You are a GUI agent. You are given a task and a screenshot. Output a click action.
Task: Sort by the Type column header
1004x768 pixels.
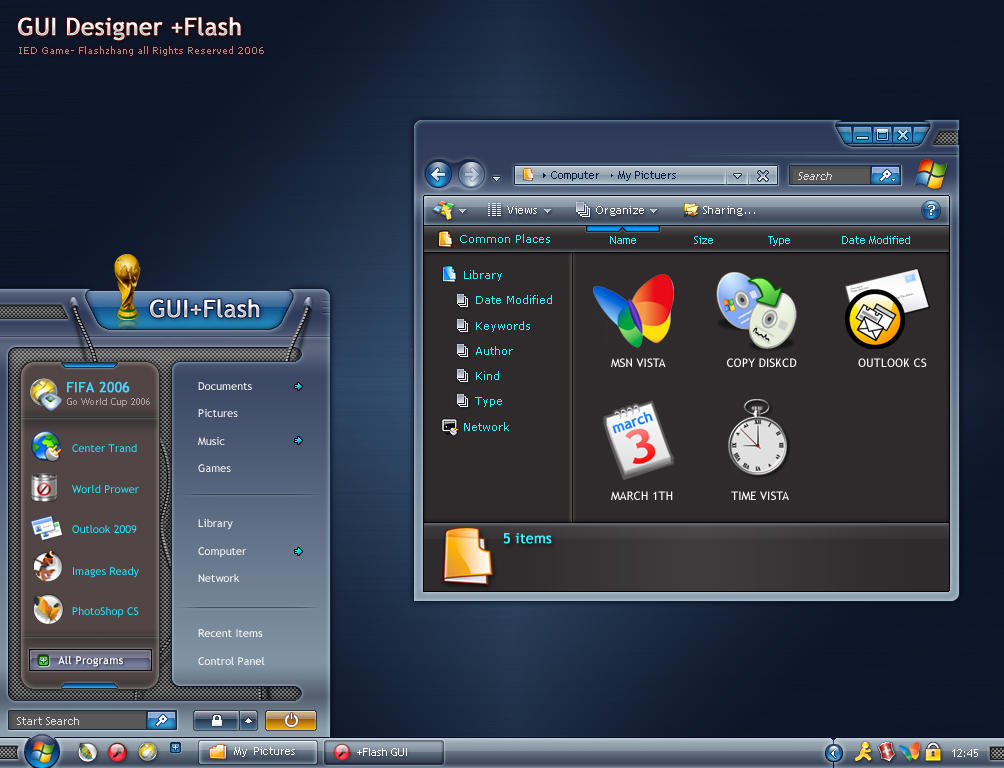tap(779, 240)
